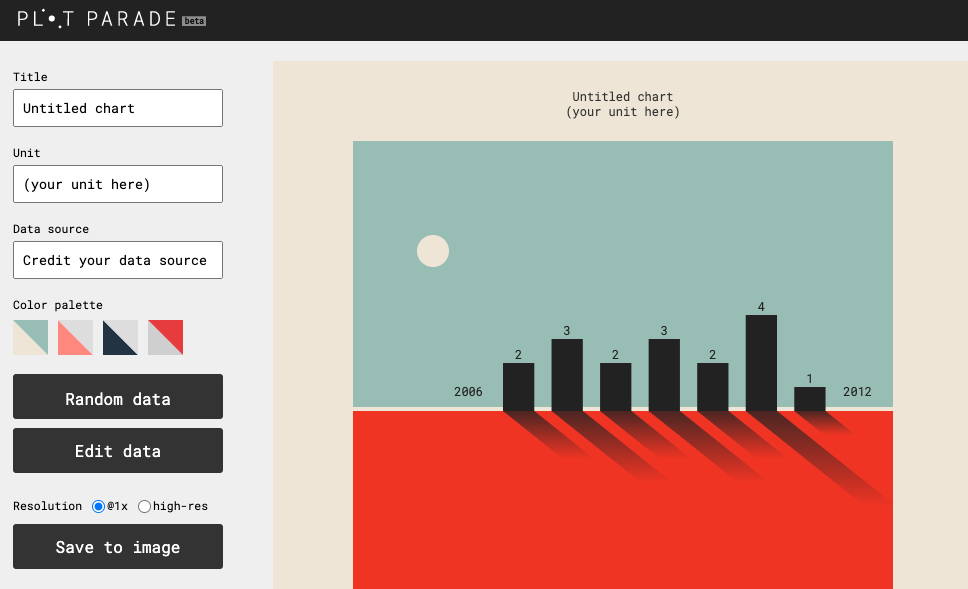This screenshot has height=589, width=968.
Task: Choose the navy and grey color palette
Action: [x=120, y=337]
